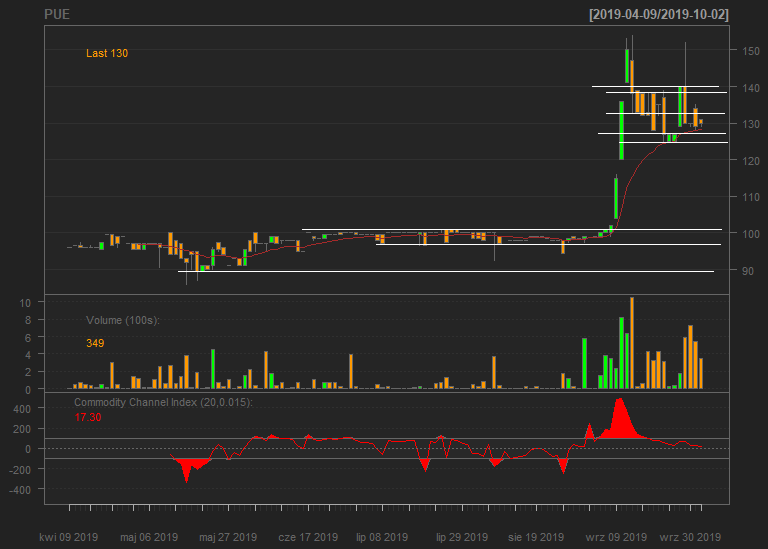Click the 150 price axis label

tap(751, 51)
